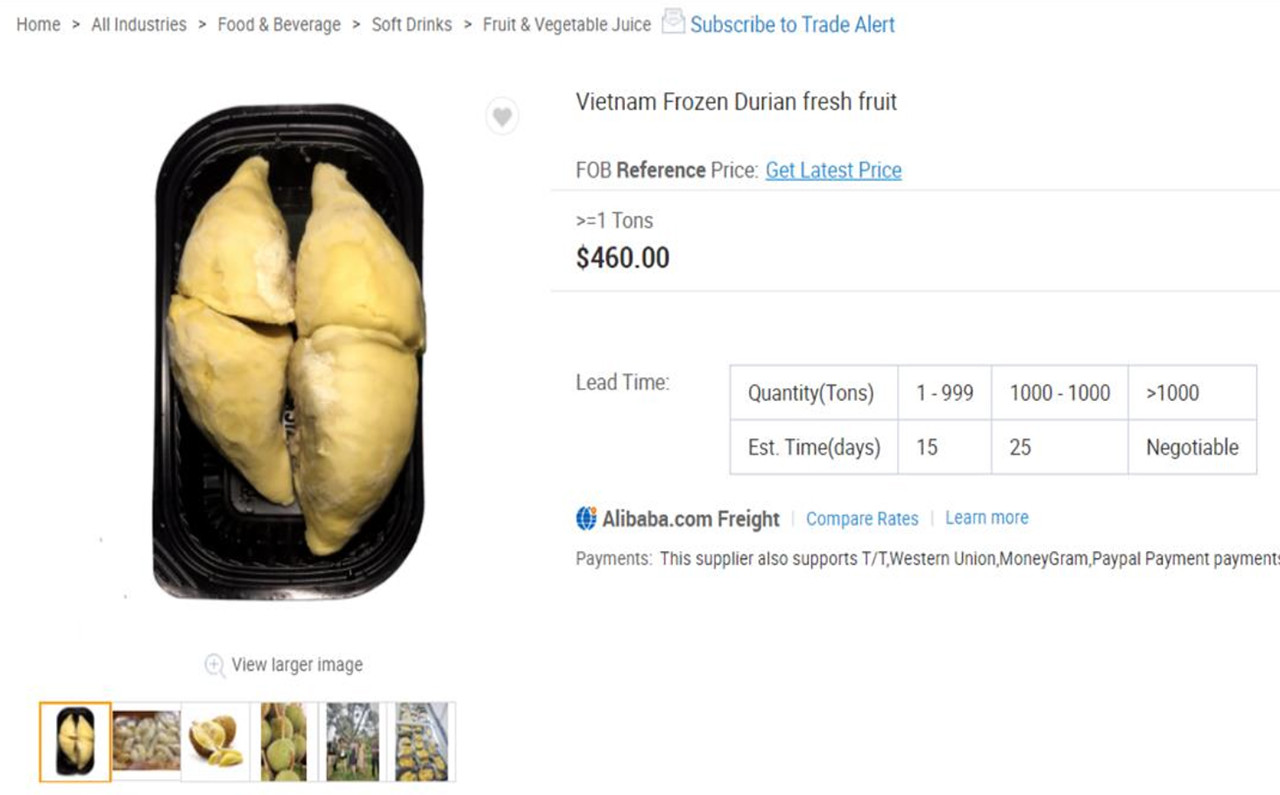
Task: Click View larger image text
Action: pyautogui.click(x=297, y=664)
